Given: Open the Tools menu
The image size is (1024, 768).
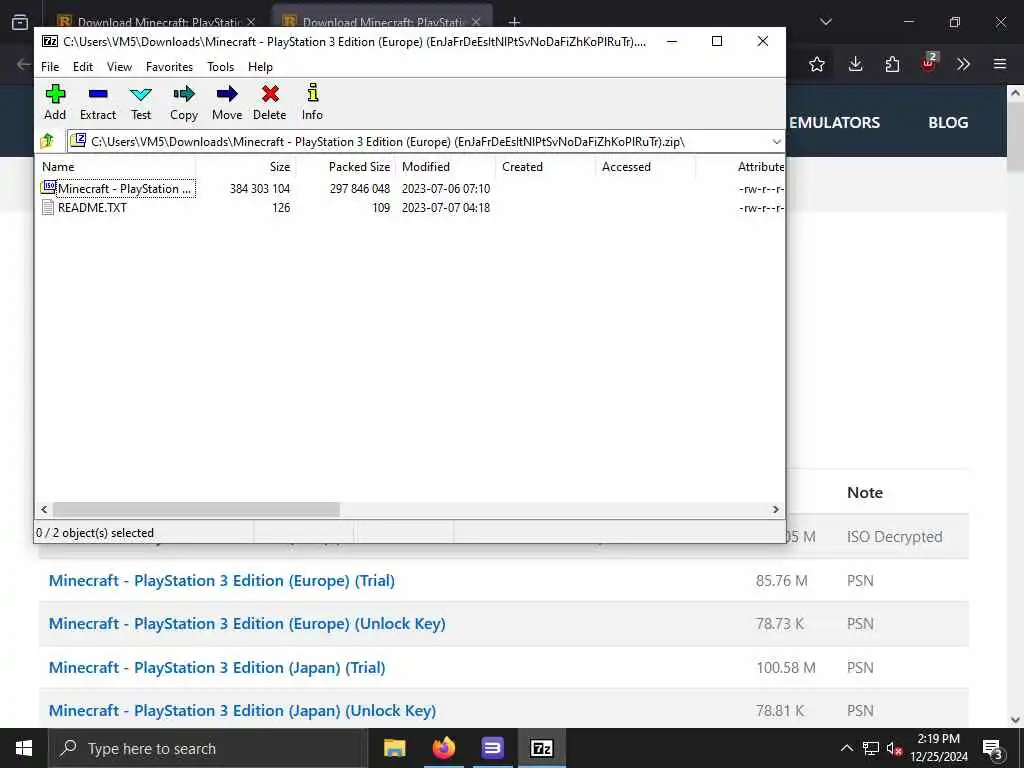Looking at the screenshot, I should click(x=221, y=67).
